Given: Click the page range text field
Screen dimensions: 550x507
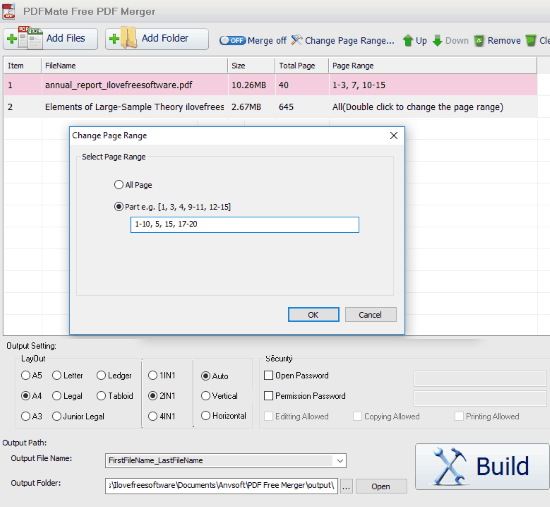Looking at the screenshot, I should 244,225.
